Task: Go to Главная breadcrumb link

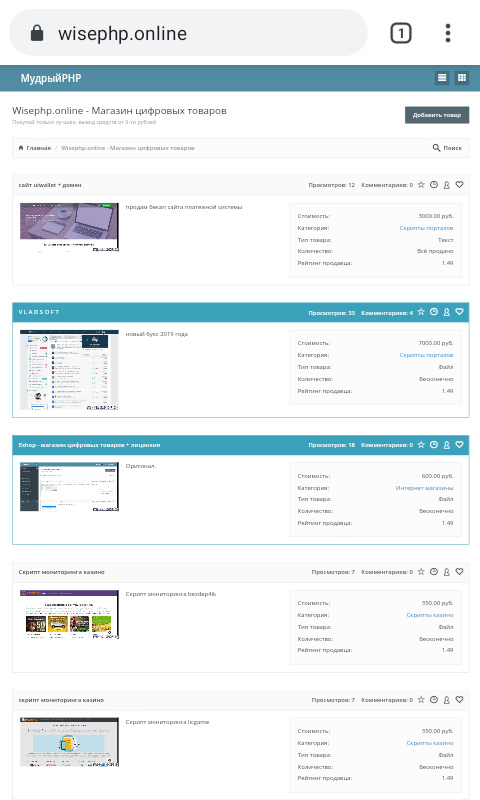Action: [x=35, y=148]
